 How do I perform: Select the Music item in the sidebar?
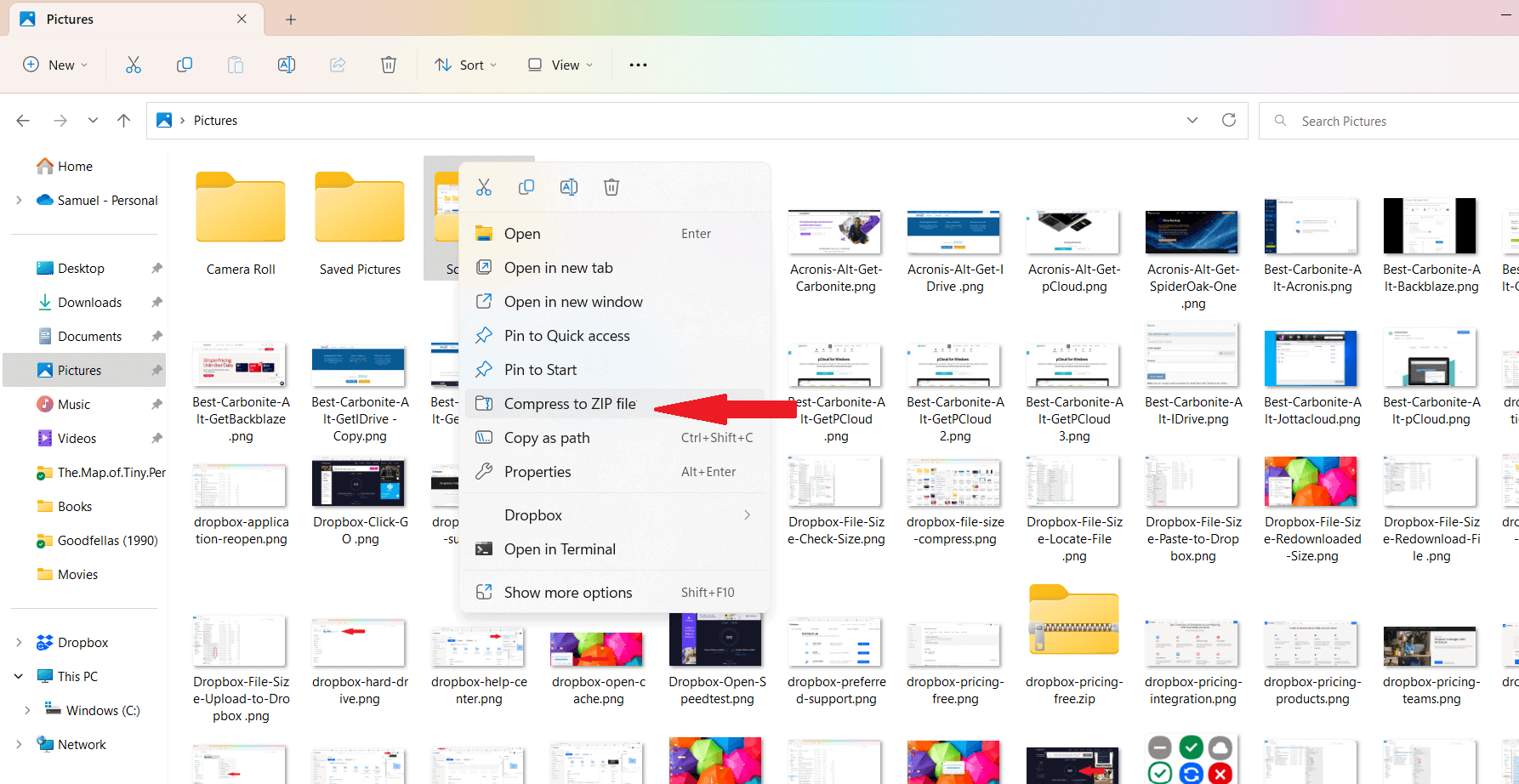pos(73,404)
